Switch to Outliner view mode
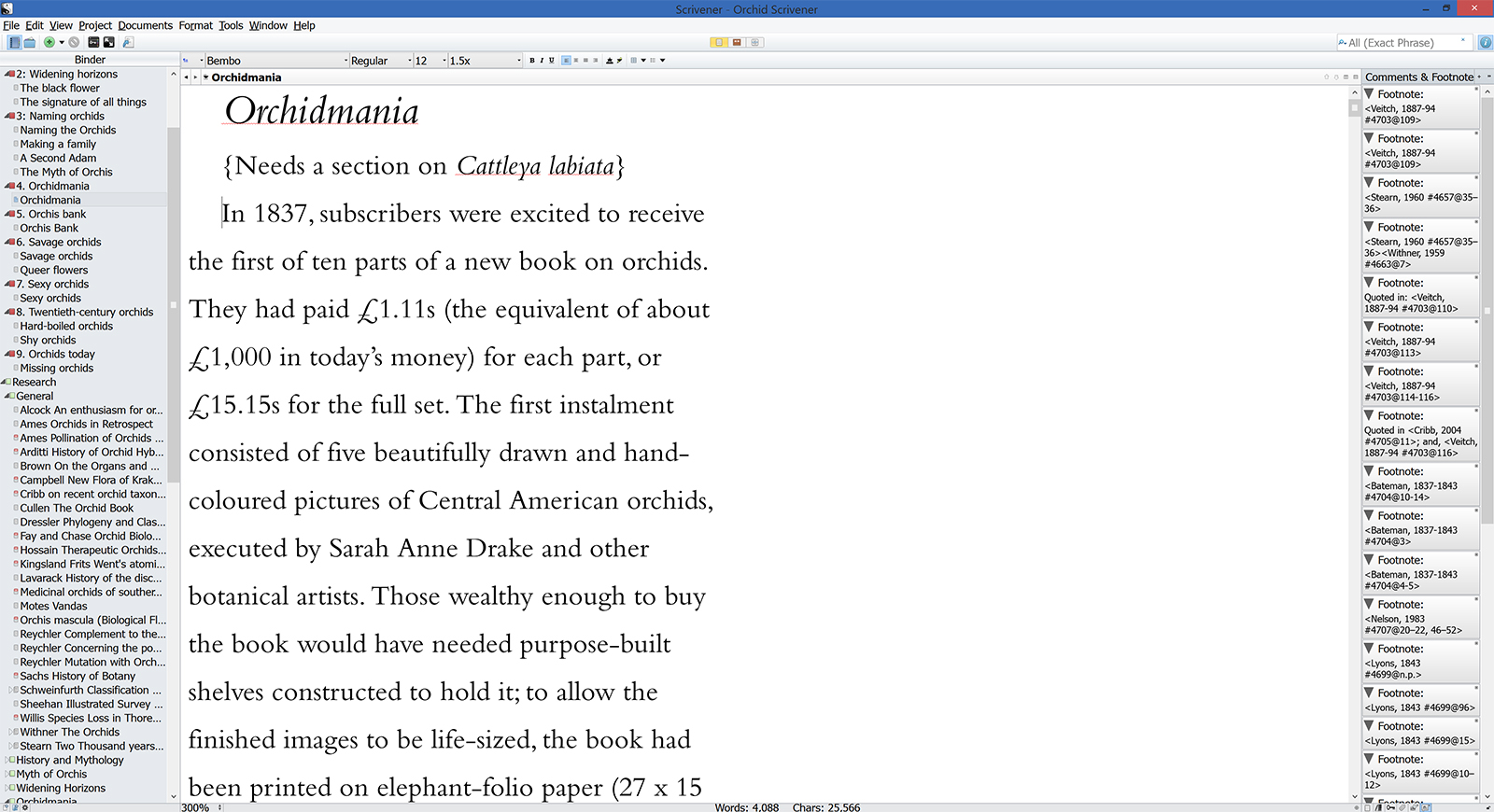The image size is (1494, 812). point(754,42)
